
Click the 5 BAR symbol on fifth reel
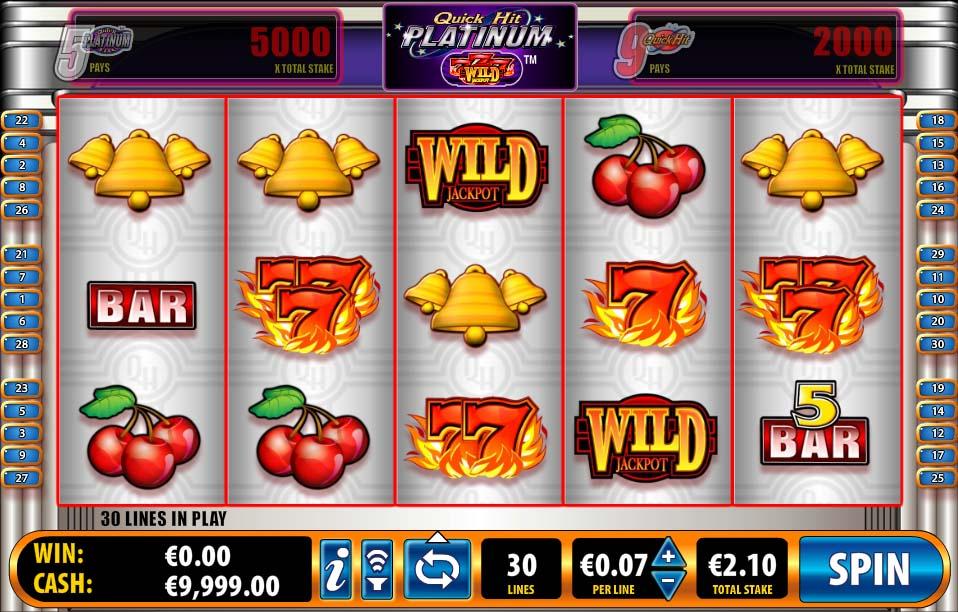(814, 422)
